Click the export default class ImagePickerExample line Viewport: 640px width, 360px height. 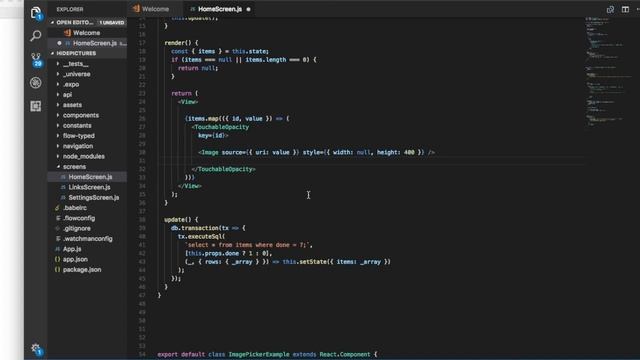pos(267,354)
